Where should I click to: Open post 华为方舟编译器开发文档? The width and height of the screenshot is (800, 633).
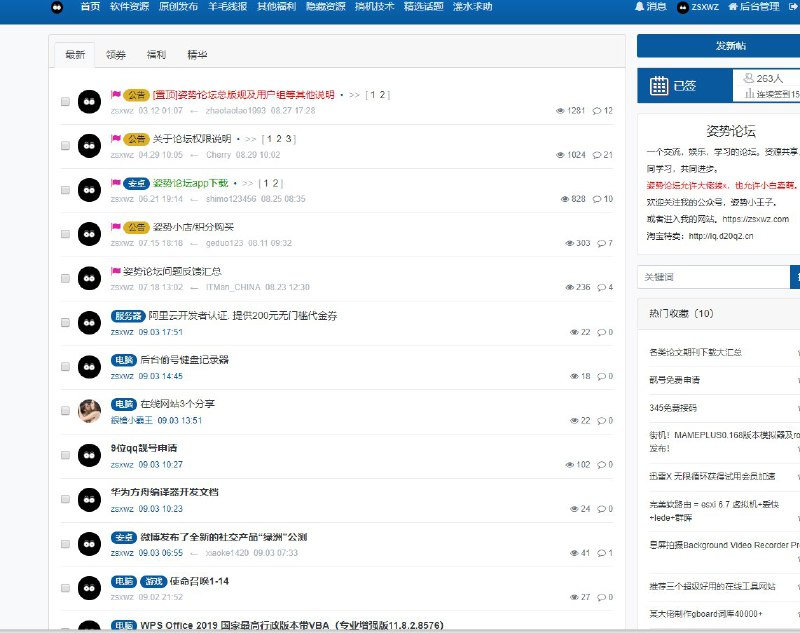(x=165, y=492)
